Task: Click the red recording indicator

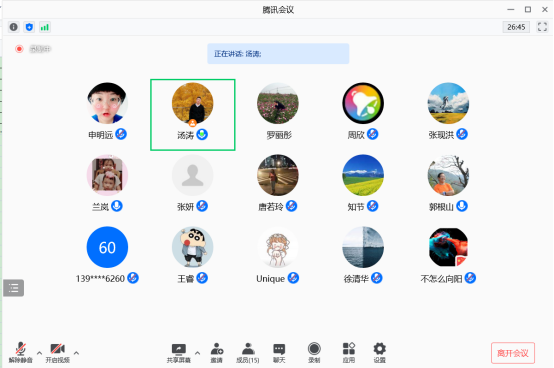Action: [x=19, y=49]
